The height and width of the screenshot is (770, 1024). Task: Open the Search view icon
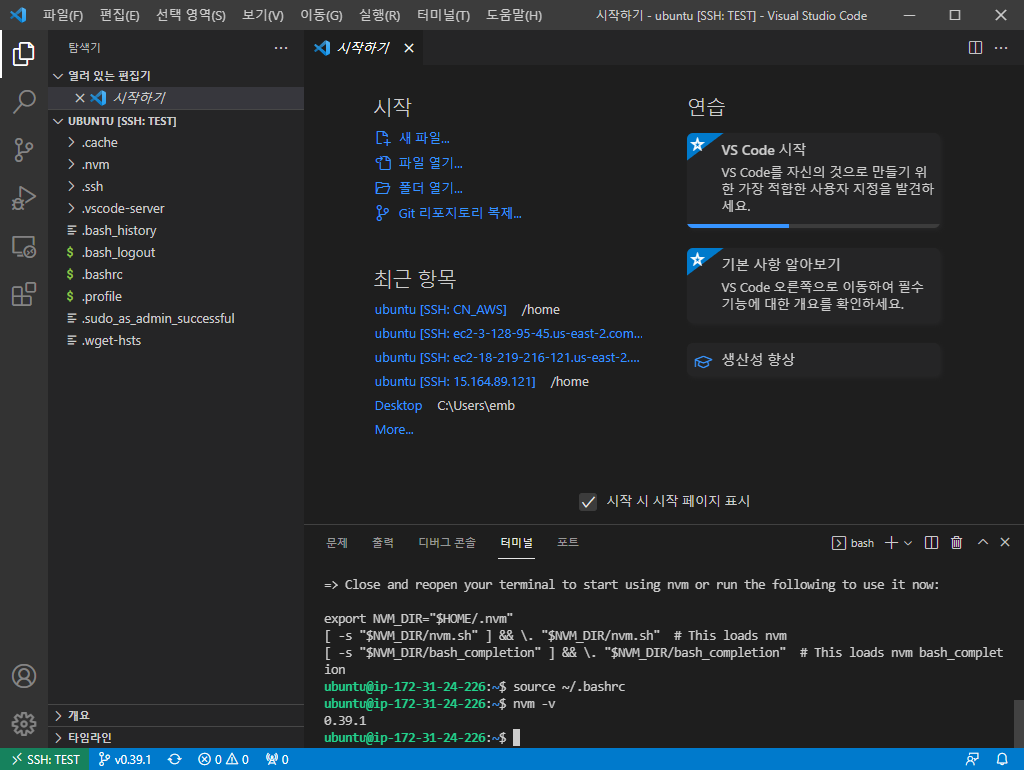(x=24, y=102)
